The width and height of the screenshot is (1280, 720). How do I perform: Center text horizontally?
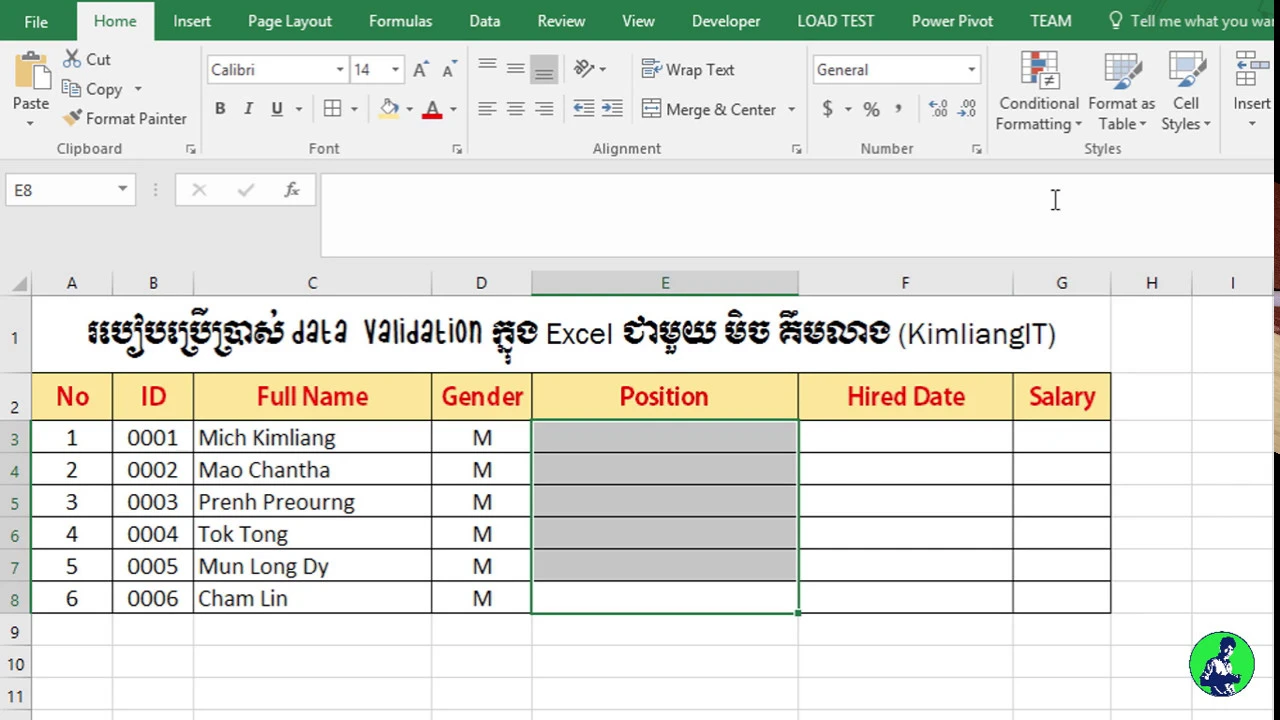pyautogui.click(x=515, y=109)
